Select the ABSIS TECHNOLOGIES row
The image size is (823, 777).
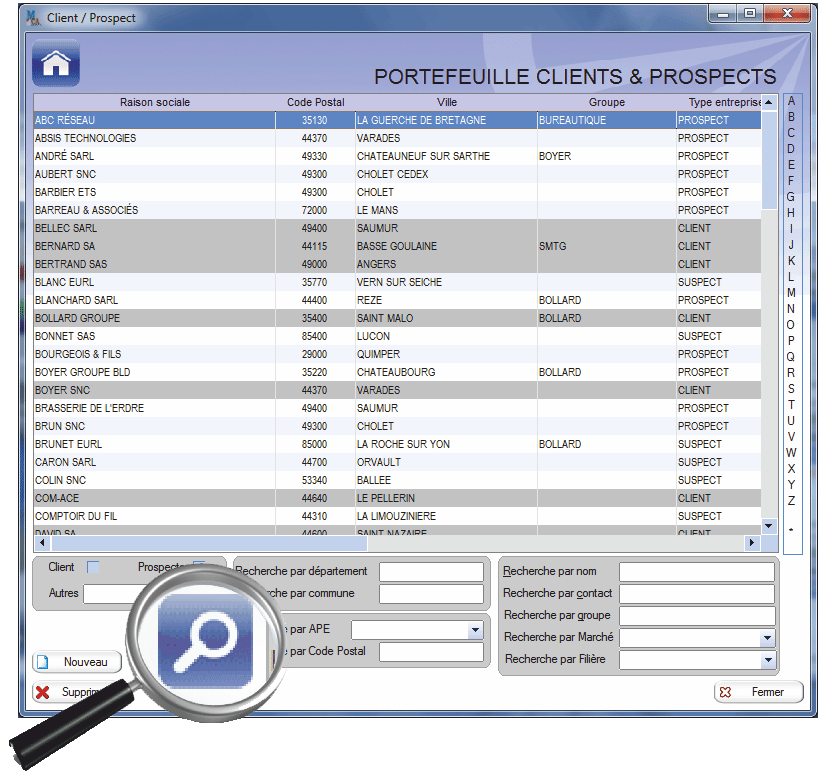pos(397,138)
